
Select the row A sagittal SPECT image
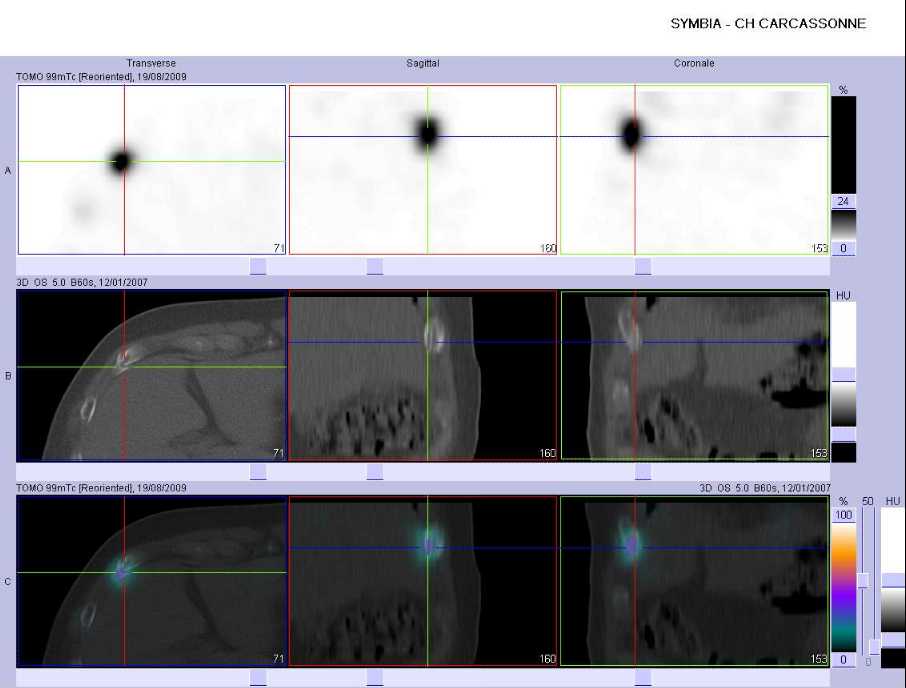[x=423, y=170]
